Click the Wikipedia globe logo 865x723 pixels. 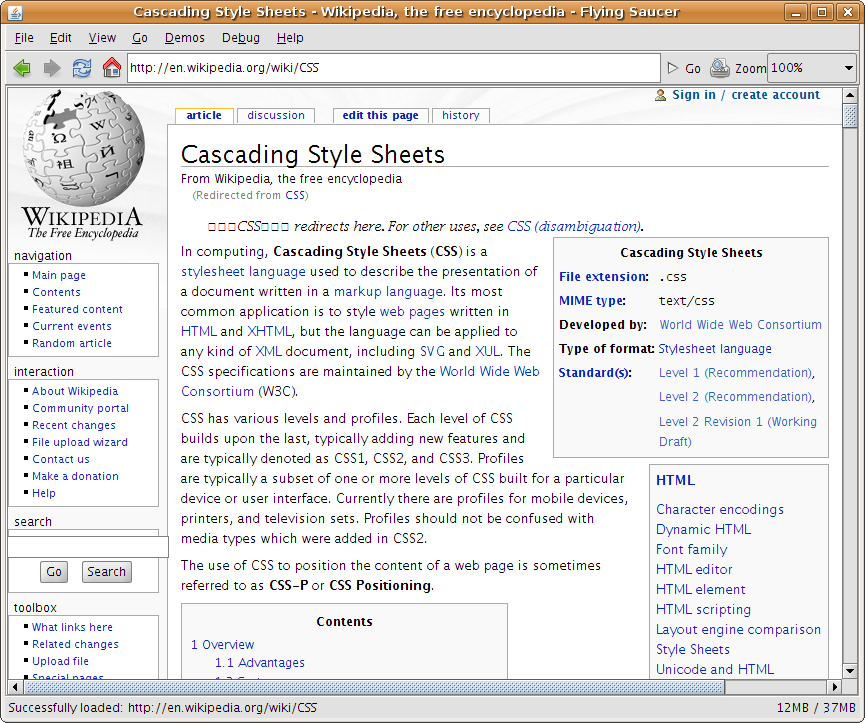[83, 148]
